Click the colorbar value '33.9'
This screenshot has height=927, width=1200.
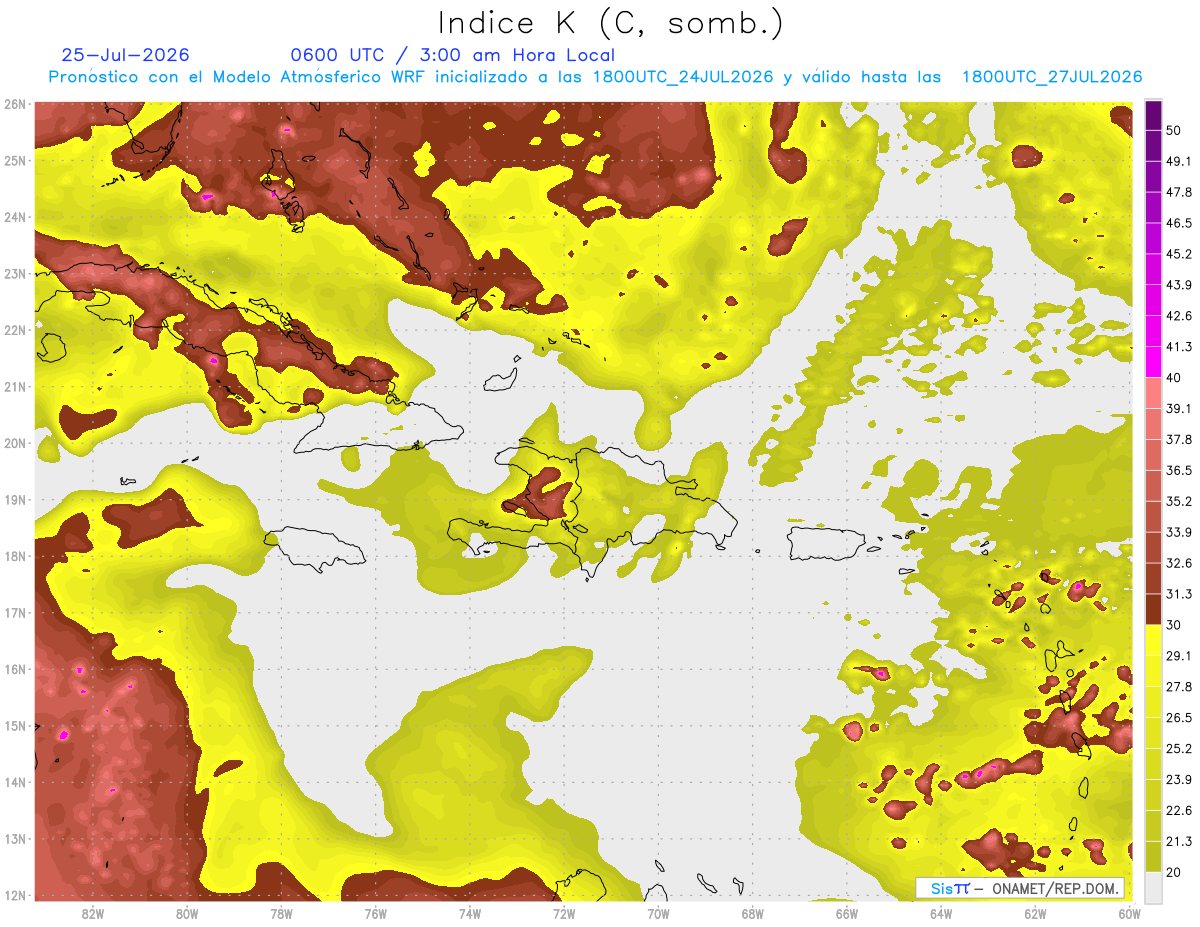click(1178, 532)
